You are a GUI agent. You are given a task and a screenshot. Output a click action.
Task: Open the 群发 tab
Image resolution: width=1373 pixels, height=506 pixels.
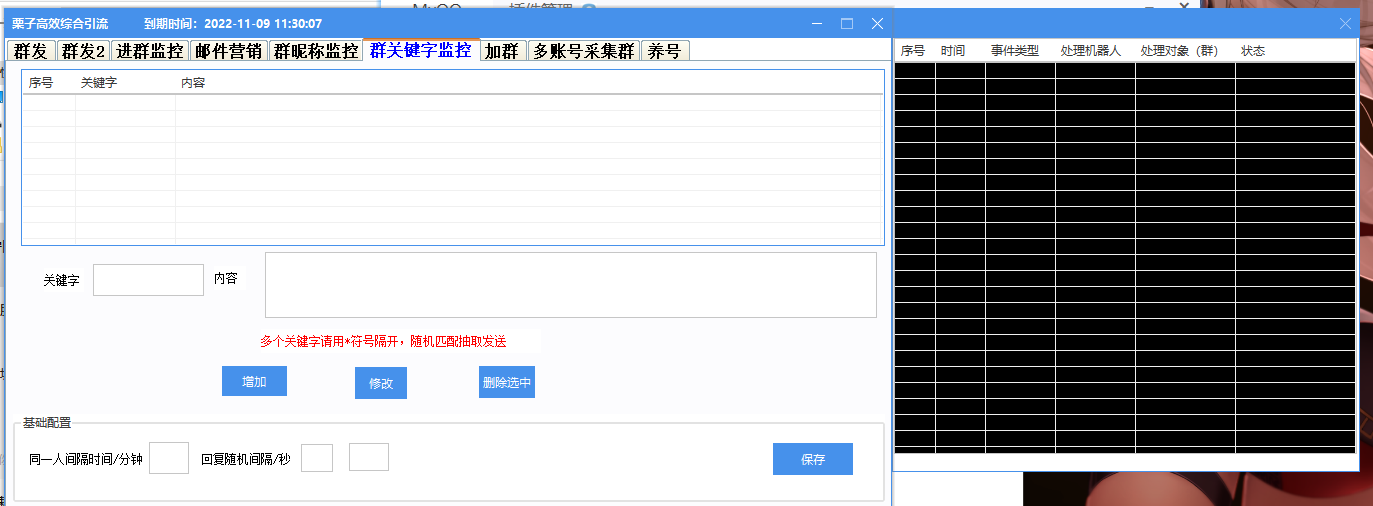pos(30,51)
